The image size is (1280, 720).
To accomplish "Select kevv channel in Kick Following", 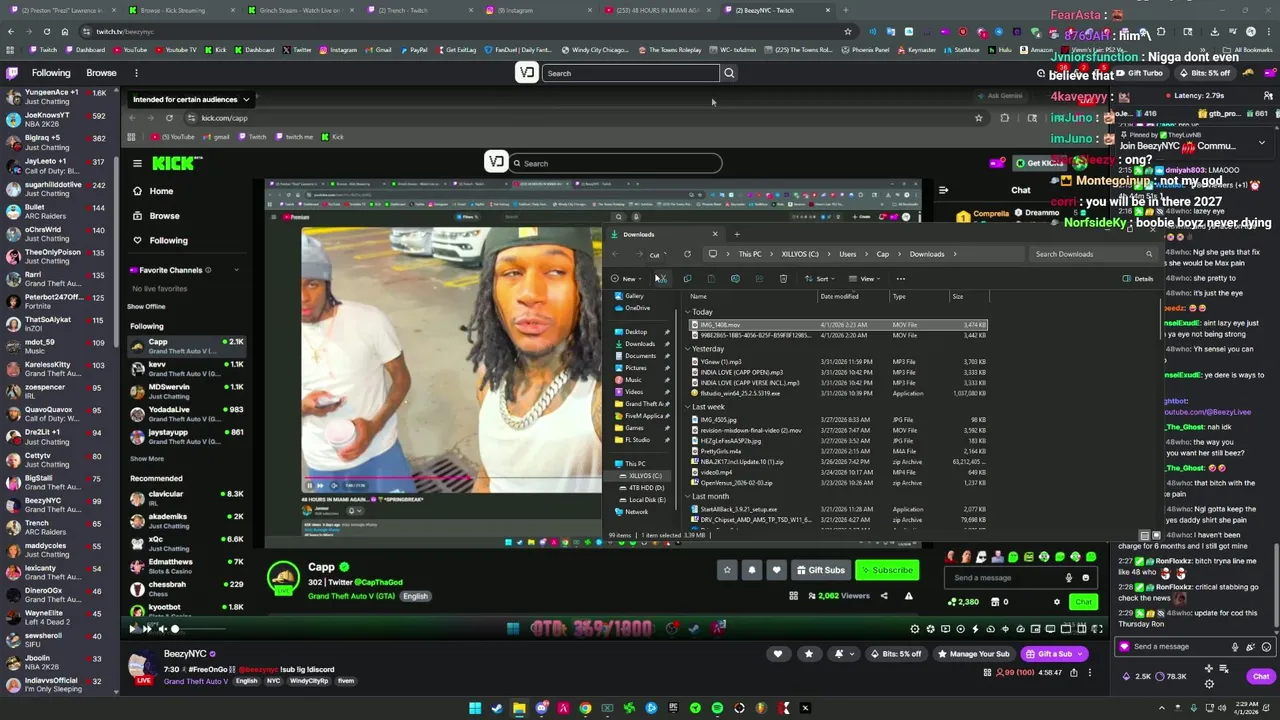I will point(185,369).
